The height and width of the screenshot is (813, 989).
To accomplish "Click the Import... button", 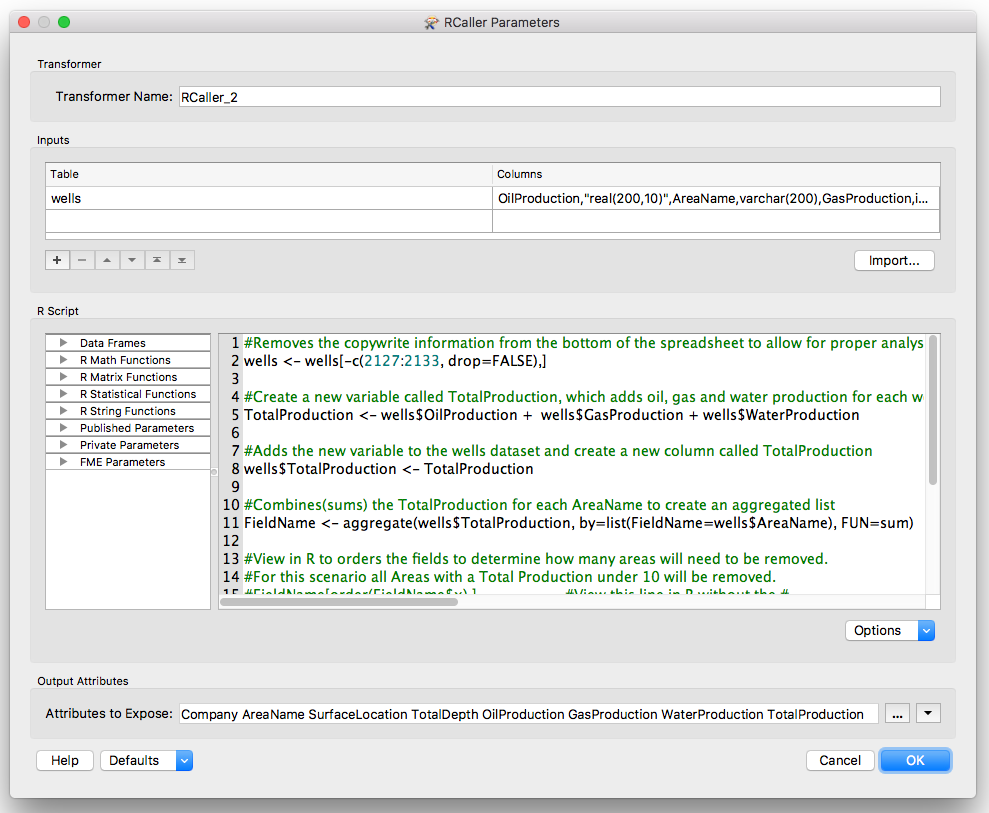I will pos(894,260).
